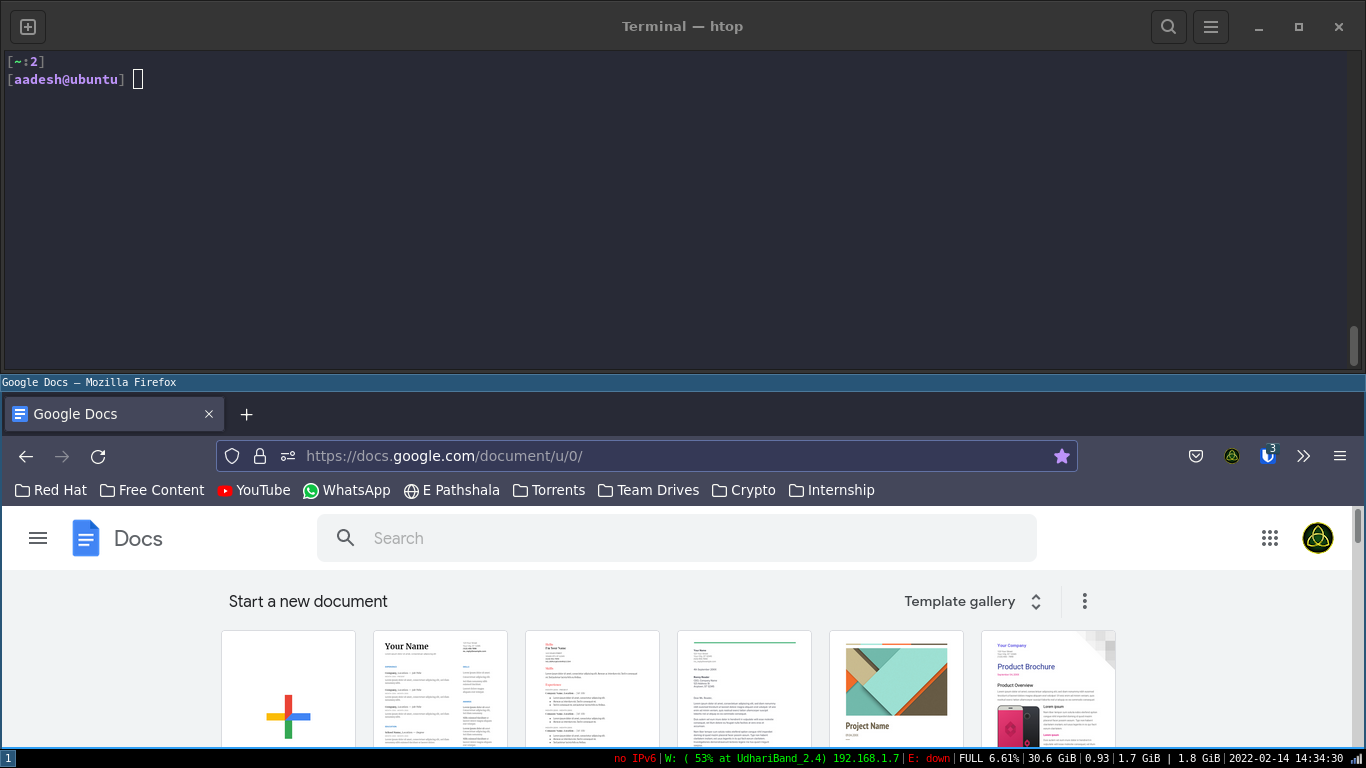Open your Google account avatar
This screenshot has width=1366, height=768.
point(1318,537)
